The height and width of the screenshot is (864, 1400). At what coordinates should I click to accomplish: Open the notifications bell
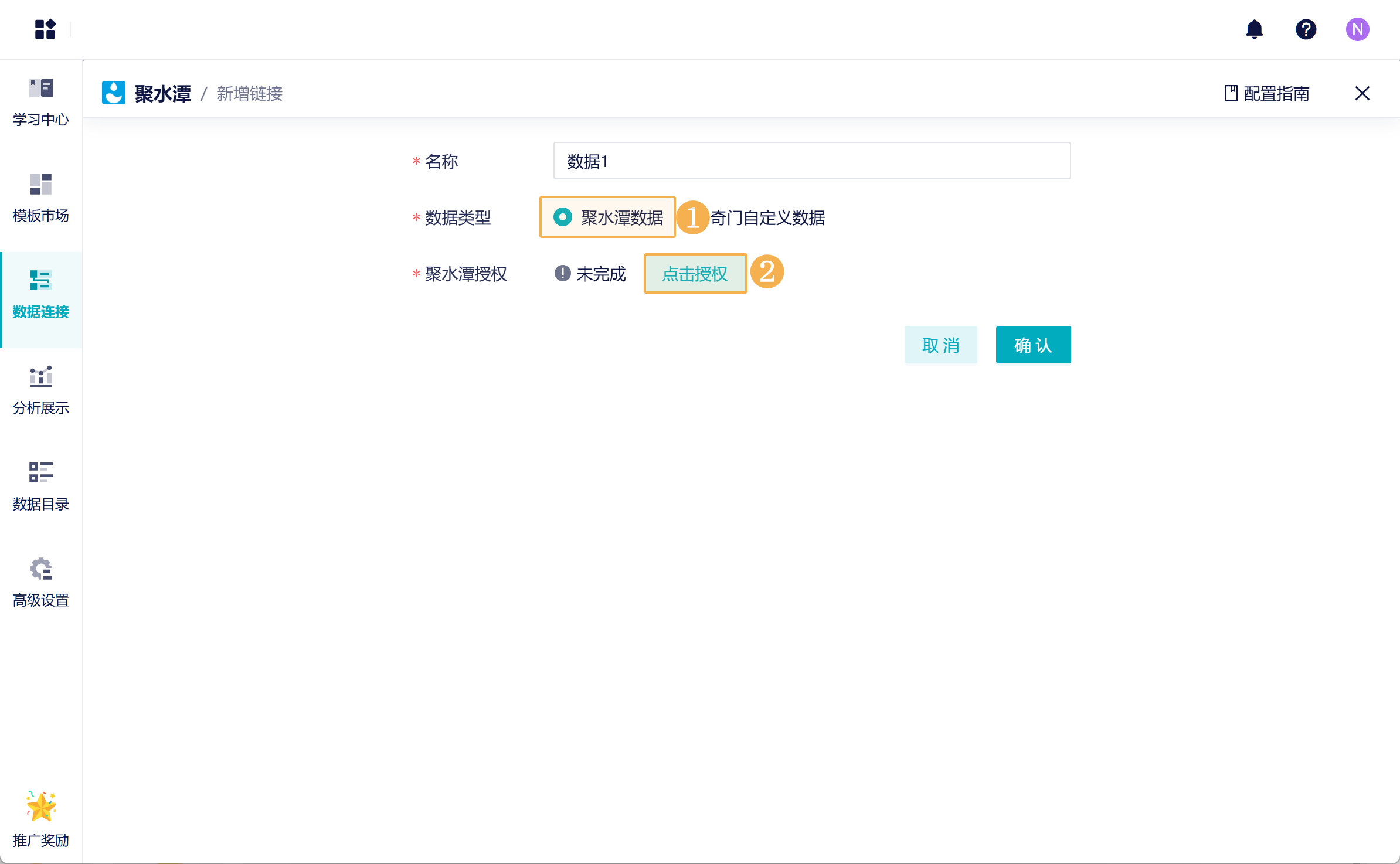coord(1254,29)
